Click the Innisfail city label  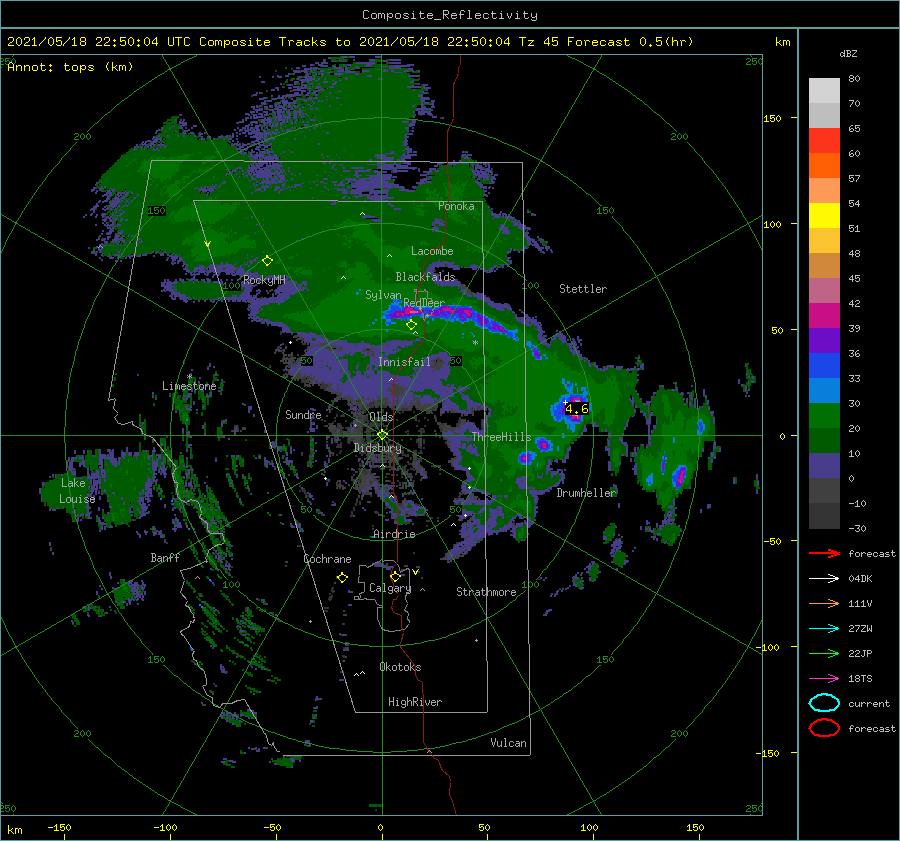(x=404, y=362)
